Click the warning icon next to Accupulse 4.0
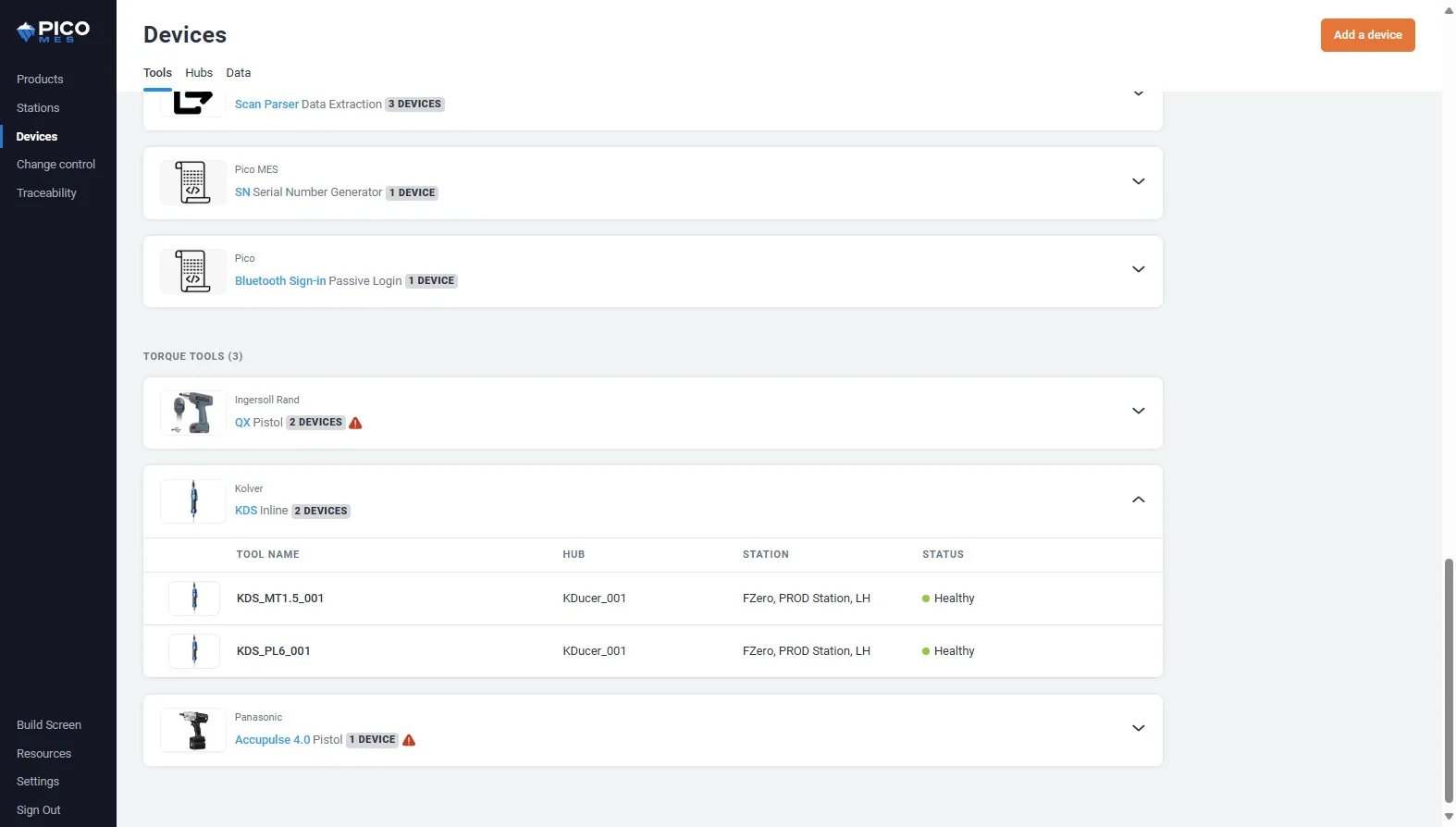The width and height of the screenshot is (1456, 827). [409, 740]
